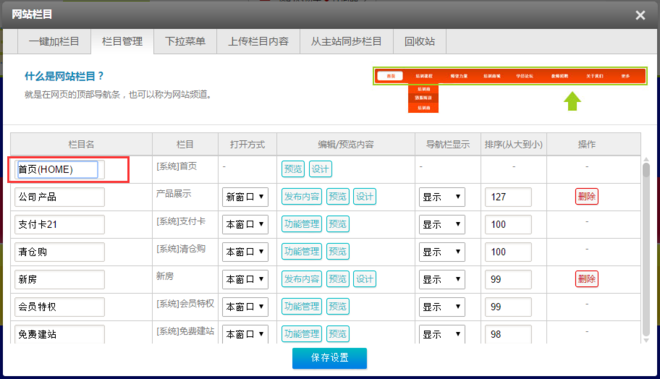Click the 免费建站 name field
The height and width of the screenshot is (379, 660).
tap(59, 334)
